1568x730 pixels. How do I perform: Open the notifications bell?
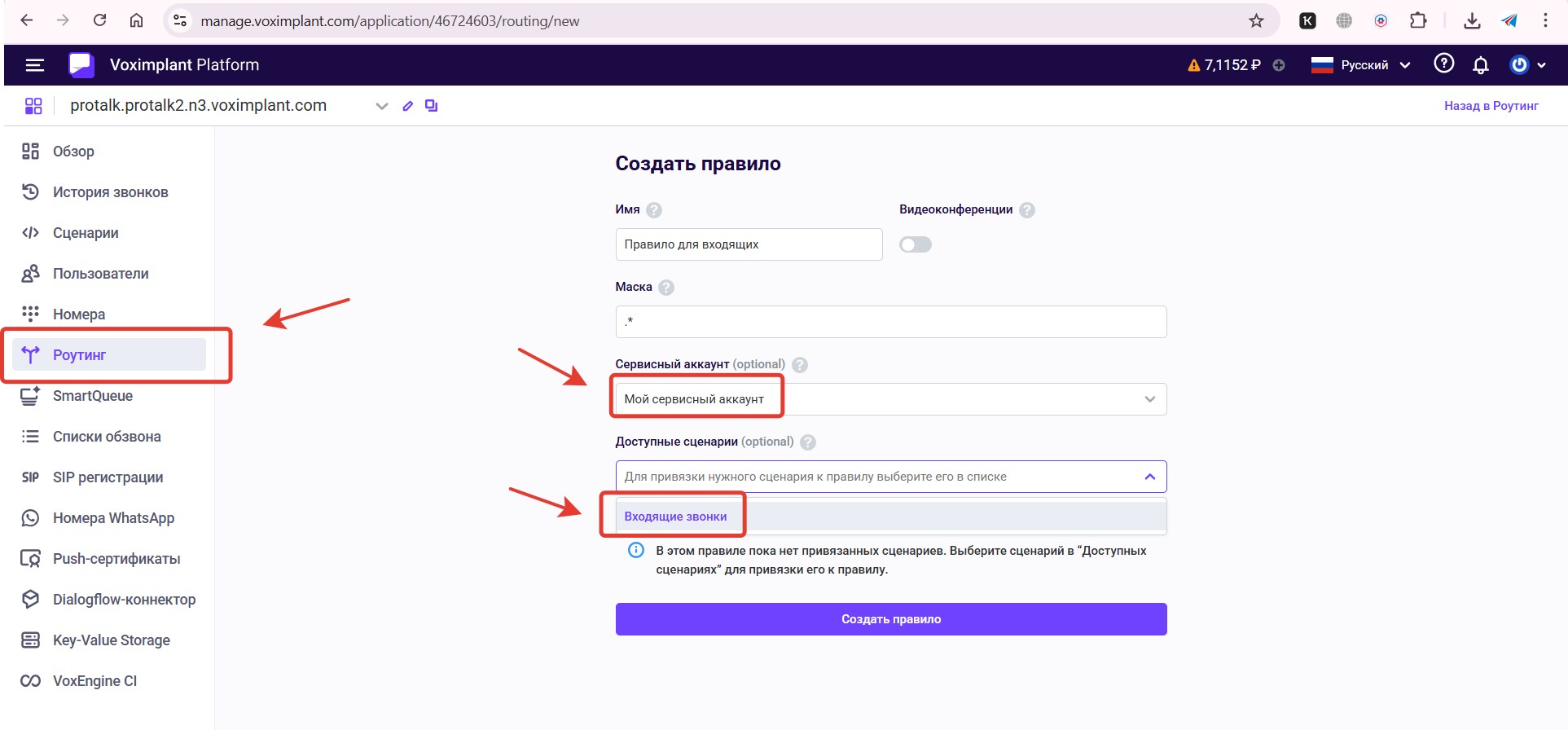coord(1481,65)
